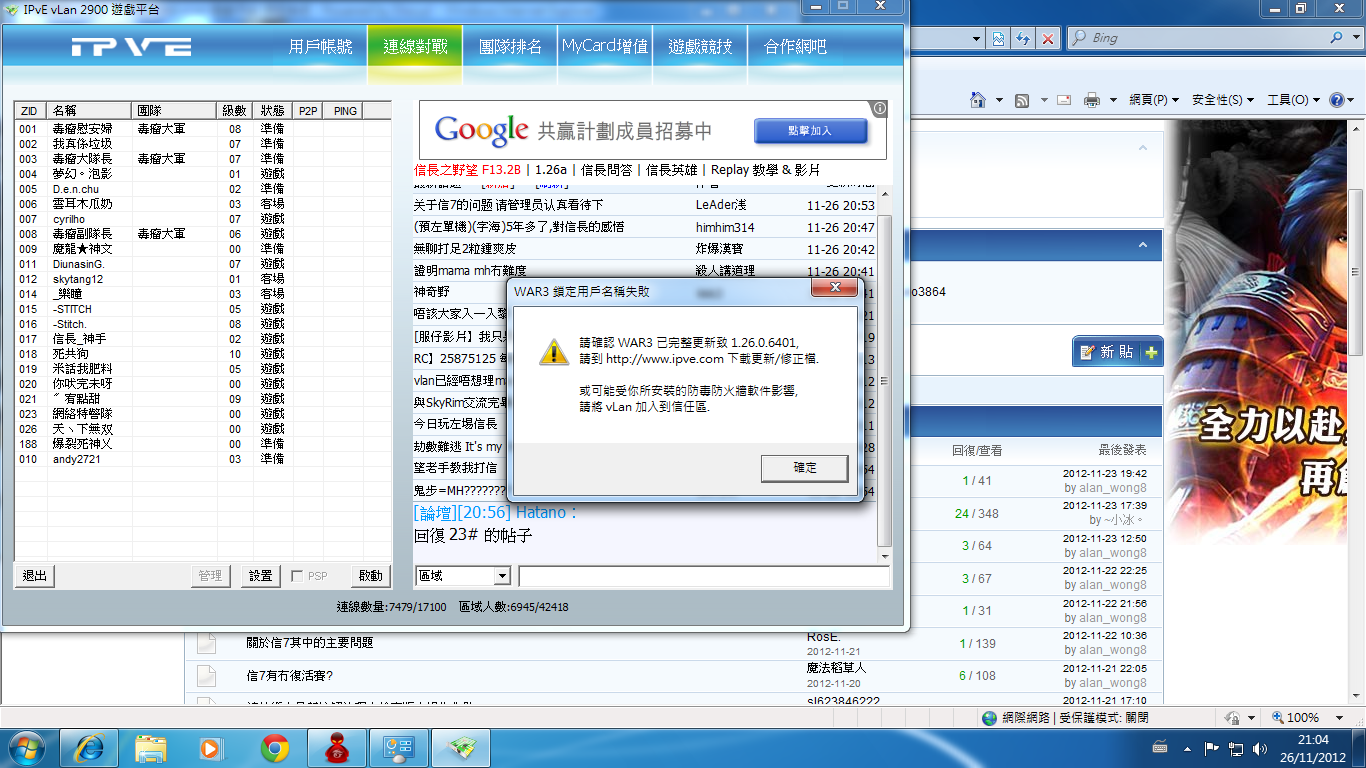Open the 區域 chat channel dropdown
Image resolution: width=1366 pixels, height=768 pixels.
tap(502, 576)
